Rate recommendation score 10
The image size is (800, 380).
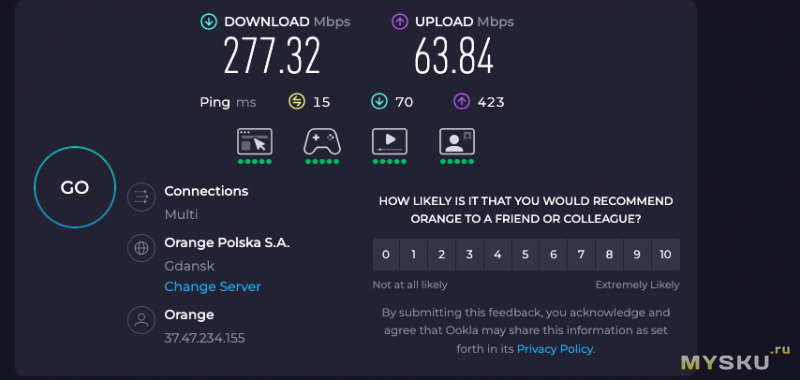click(666, 255)
